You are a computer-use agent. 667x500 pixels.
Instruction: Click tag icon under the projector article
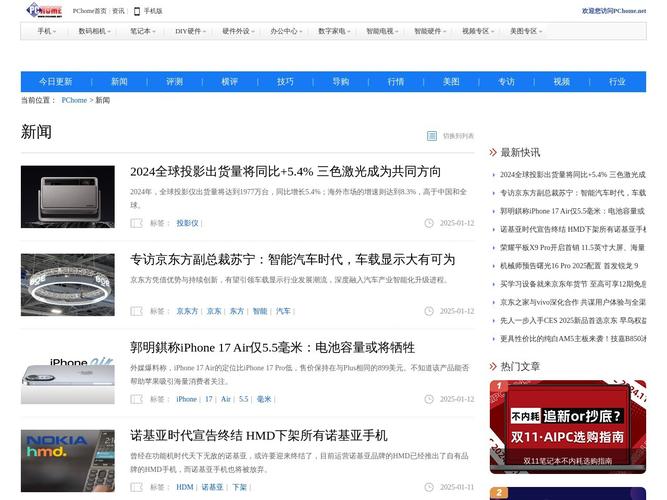136,223
